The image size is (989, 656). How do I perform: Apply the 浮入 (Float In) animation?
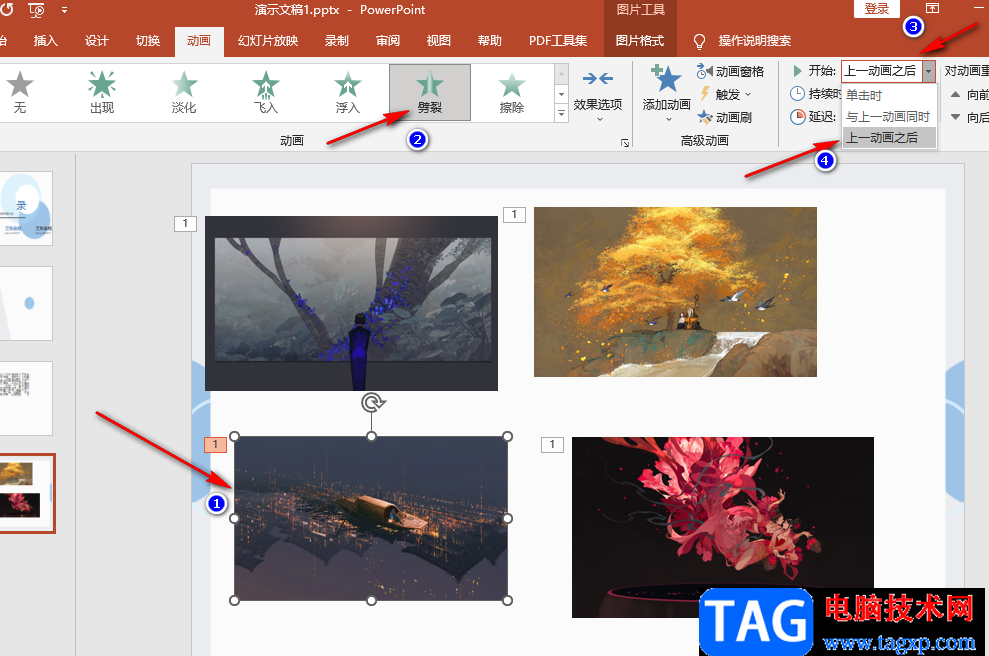pyautogui.click(x=348, y=92)
